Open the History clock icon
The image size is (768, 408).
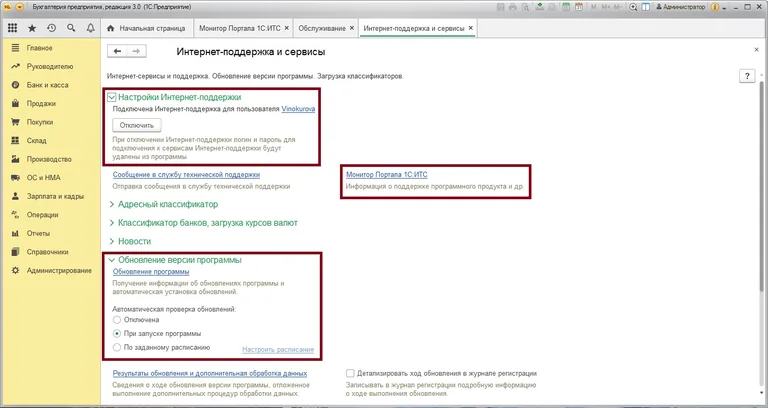(51, 28)
